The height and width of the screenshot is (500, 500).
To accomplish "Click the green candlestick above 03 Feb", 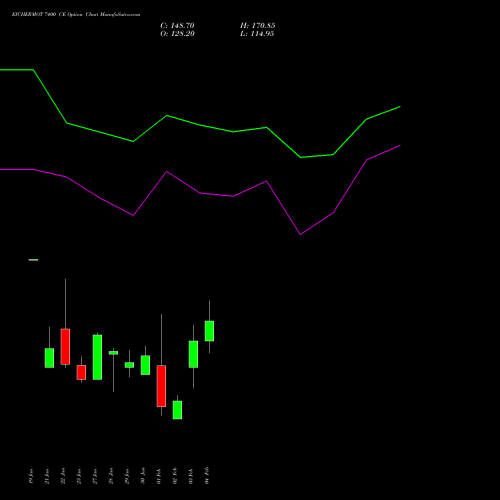I will click(193, 354).
